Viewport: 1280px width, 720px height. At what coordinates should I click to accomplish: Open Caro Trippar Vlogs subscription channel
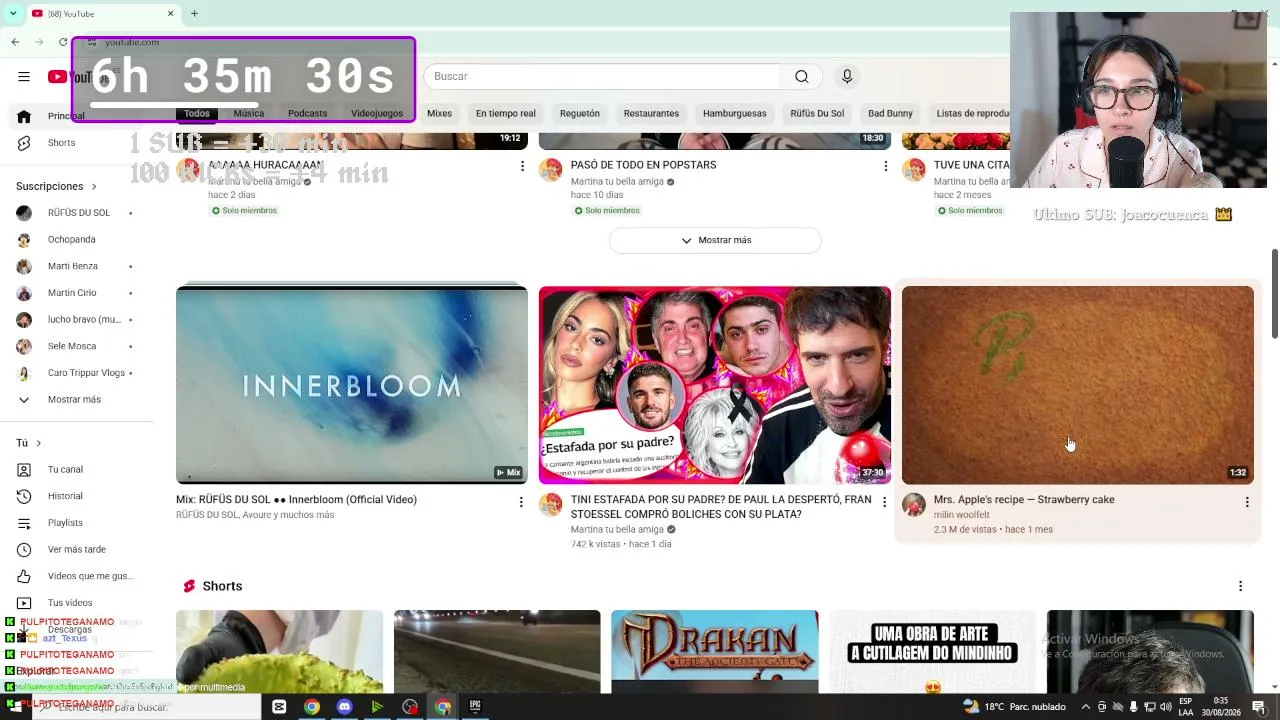tap(75, 373)
